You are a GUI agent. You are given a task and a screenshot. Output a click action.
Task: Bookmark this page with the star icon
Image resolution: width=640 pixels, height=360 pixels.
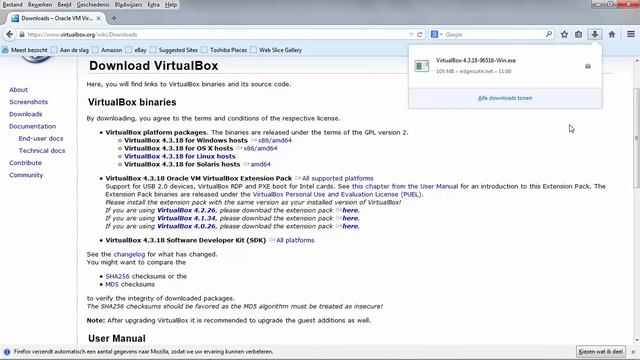564,34
